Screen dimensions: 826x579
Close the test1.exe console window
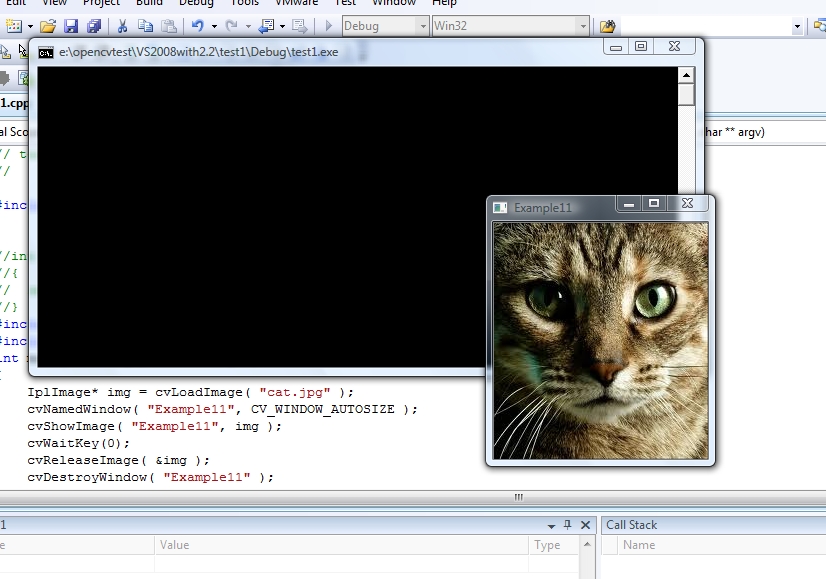pyautogui.click(x=675, y=47)
